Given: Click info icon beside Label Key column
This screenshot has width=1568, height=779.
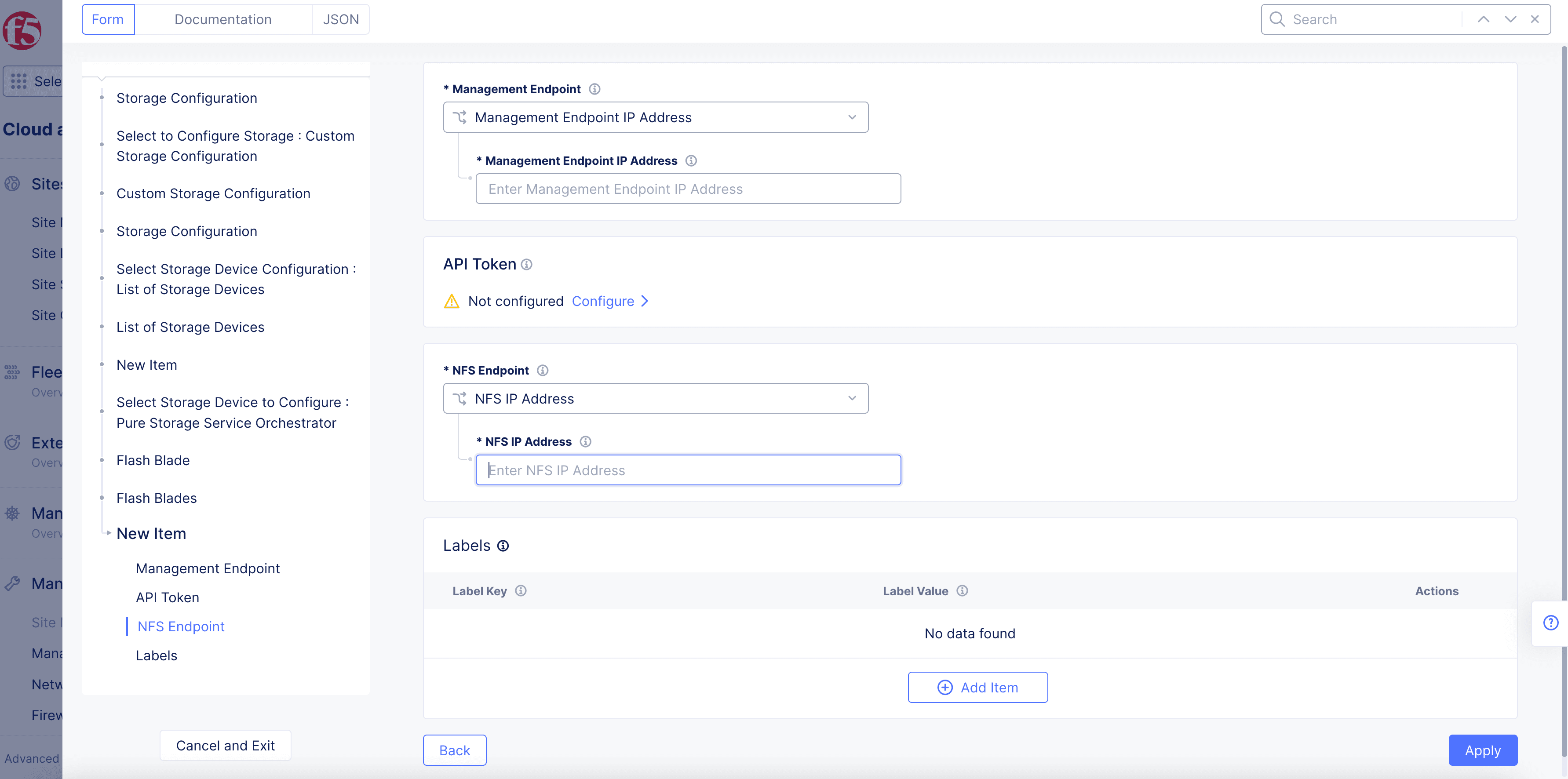Looking at the screenshot, I should click(x=521, y=591).
